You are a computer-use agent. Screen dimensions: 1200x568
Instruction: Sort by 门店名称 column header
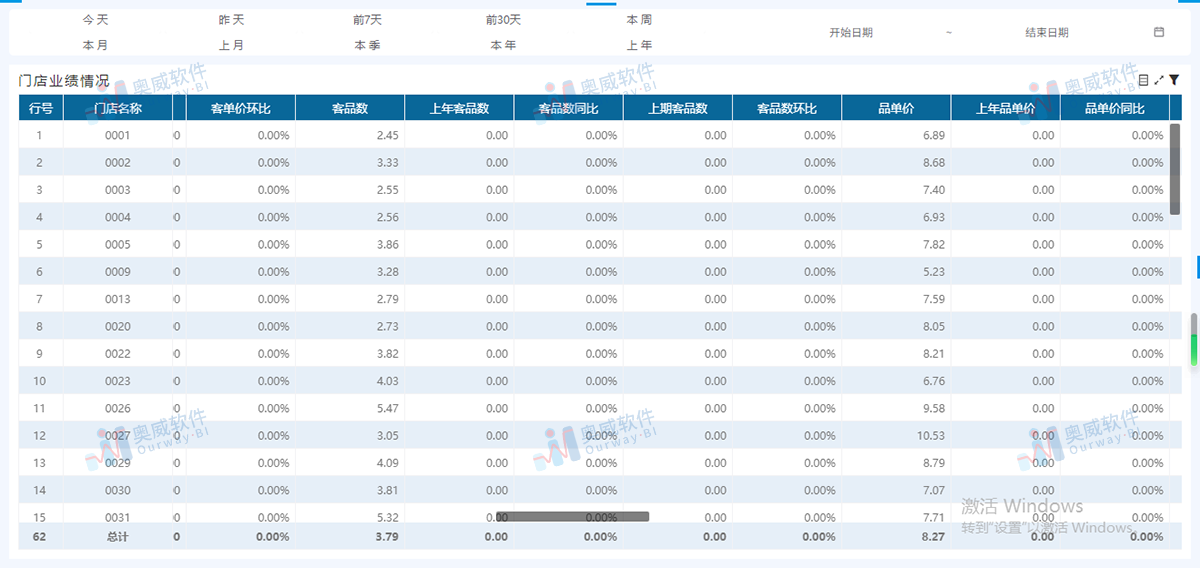click(x=118, y=108)
